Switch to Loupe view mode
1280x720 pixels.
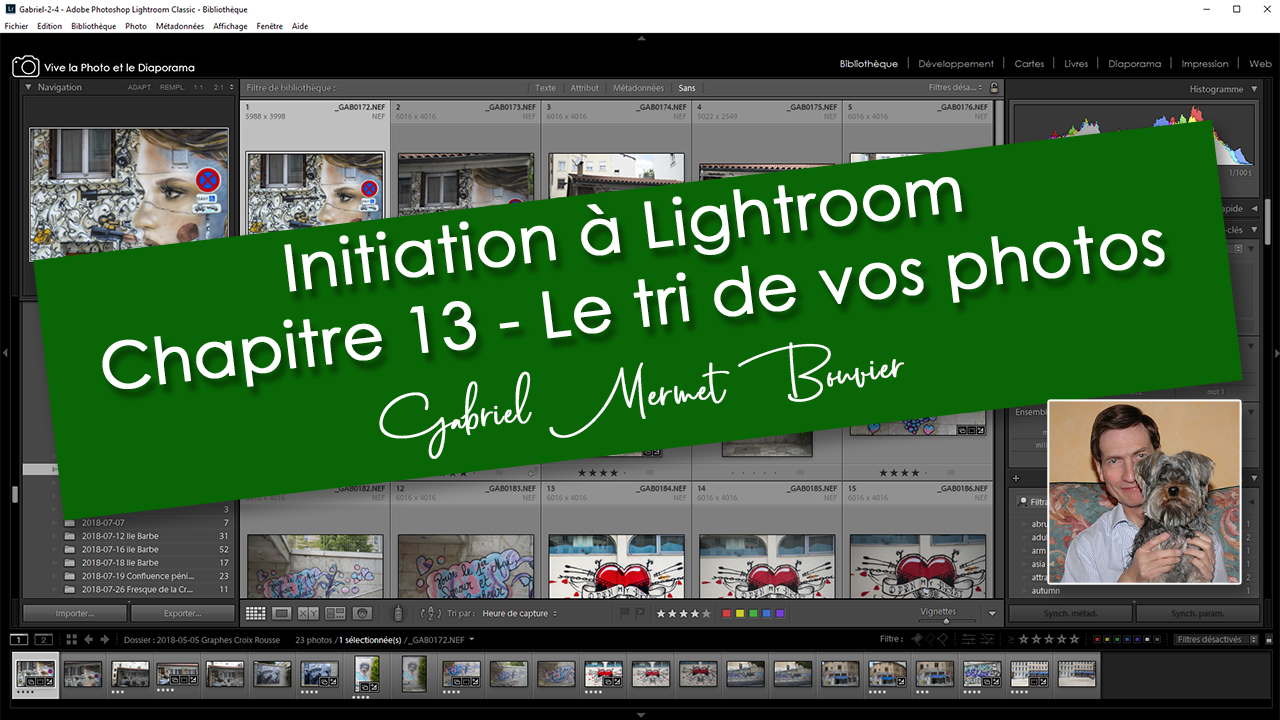point(282,613)
